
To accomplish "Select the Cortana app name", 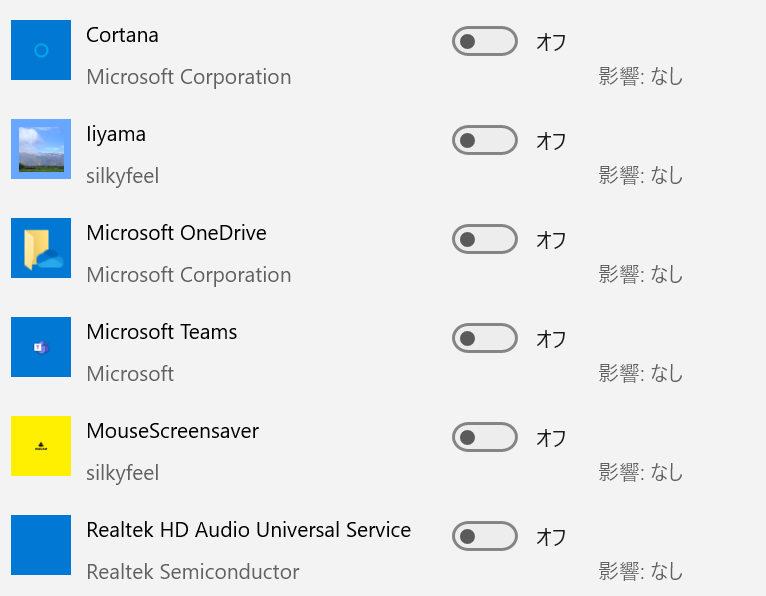I will [x=122, y=35].
